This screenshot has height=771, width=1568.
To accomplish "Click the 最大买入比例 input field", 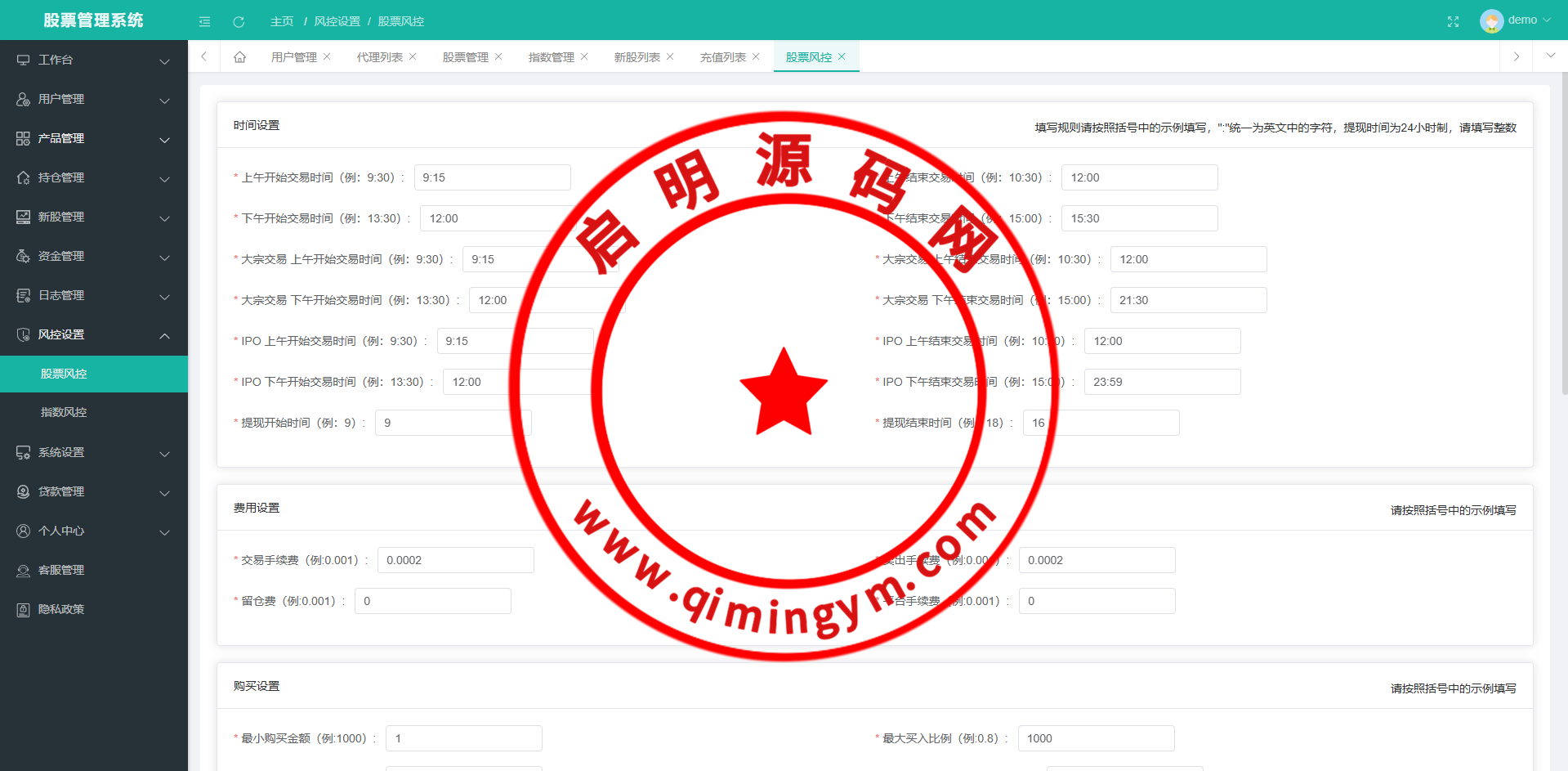I will 1096,738.
